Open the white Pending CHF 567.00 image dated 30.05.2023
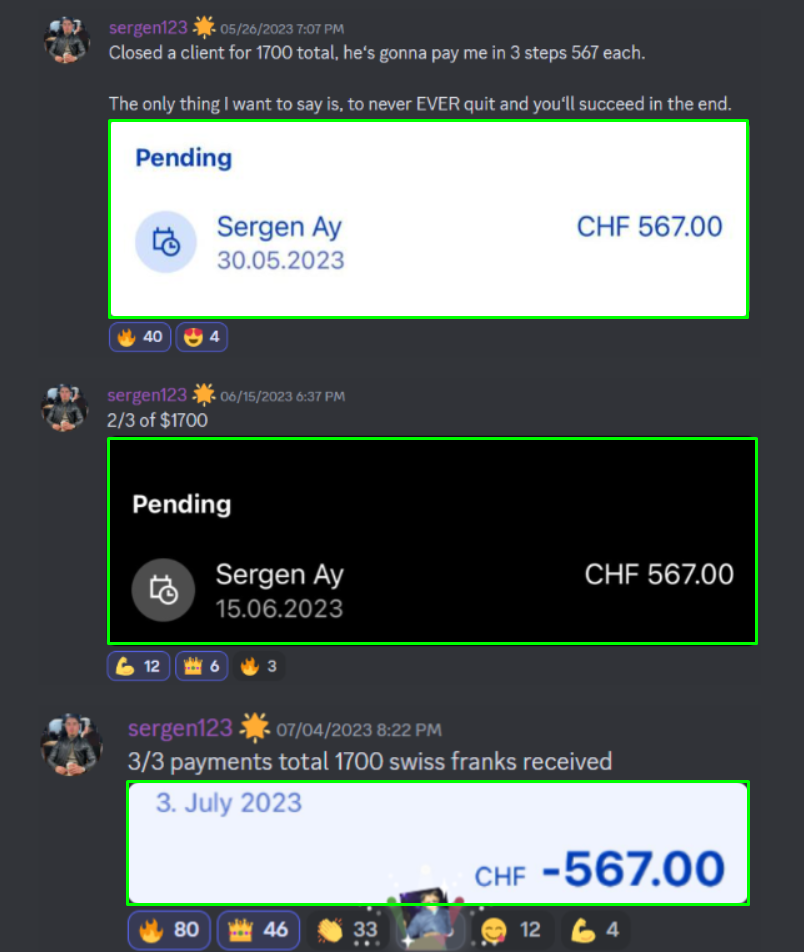The image size is (804, 952). point(429,219)
